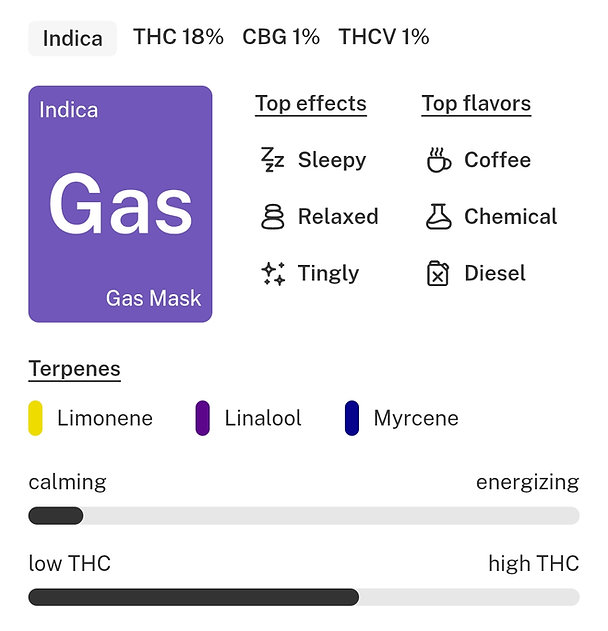Image resolution: width=608 pixels, height=631 pixels.
Task: Select the yellow Limonene terpene swatch
Action: [x=35, y=418]
